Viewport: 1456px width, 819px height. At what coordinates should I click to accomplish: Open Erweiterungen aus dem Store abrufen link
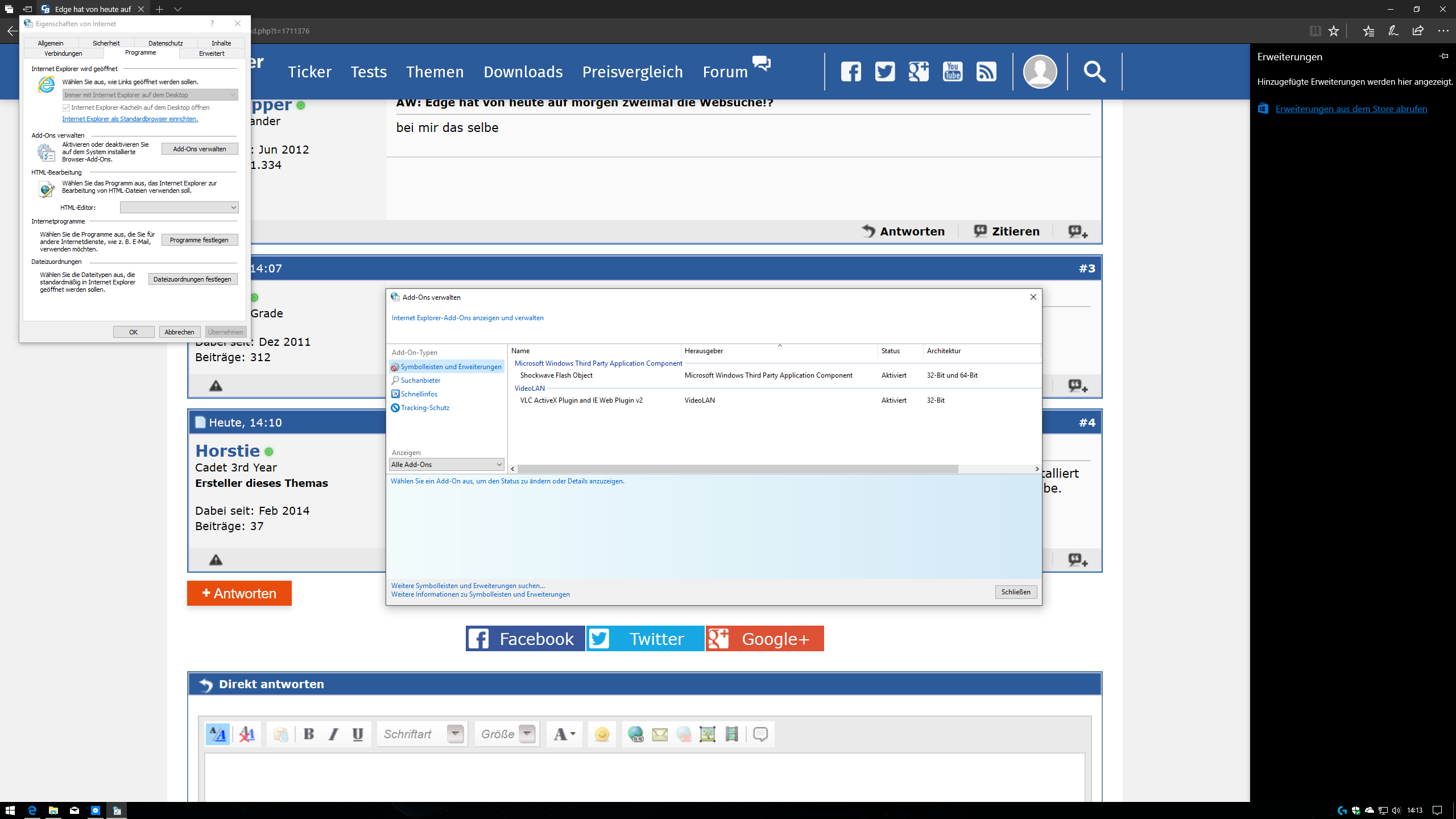coord(1351,109)
